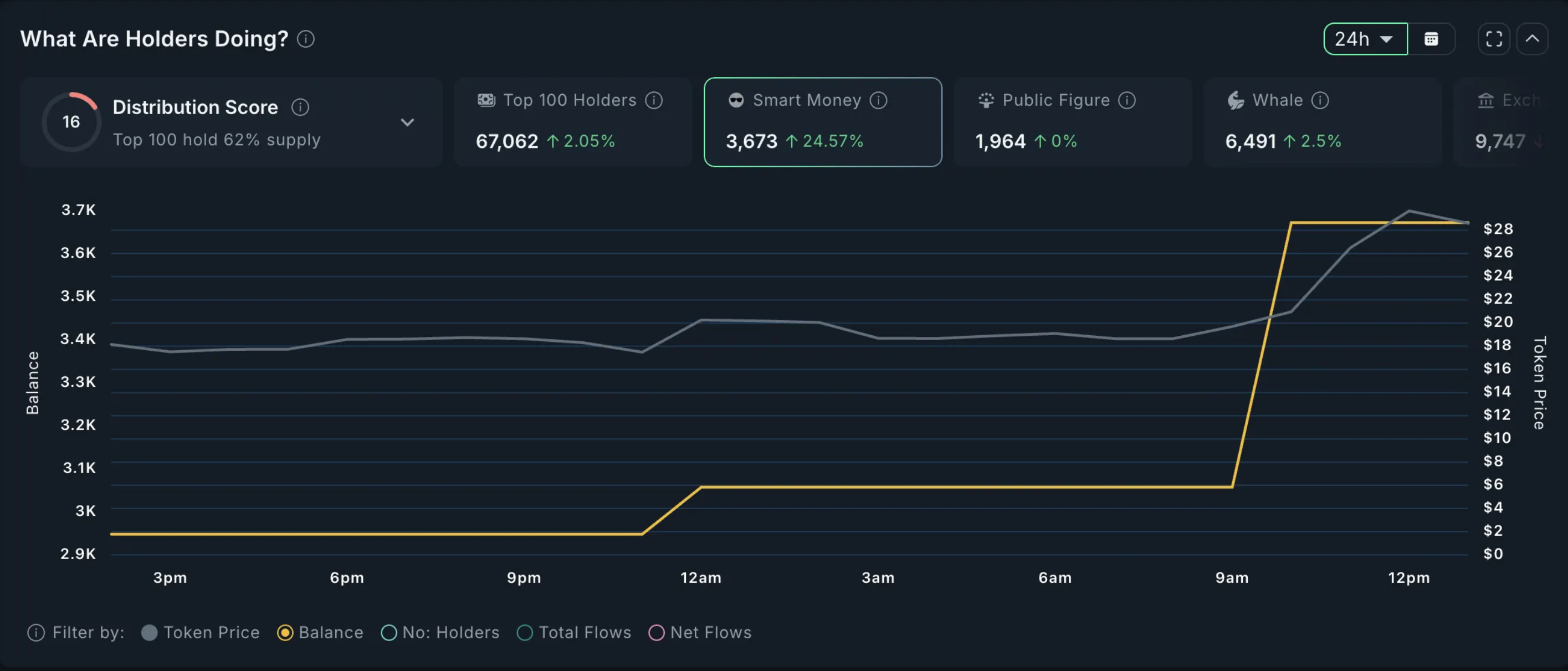Open the calendar date picker icon
Viewport: 1568px width, 671px height.
[x=1431, y=39]
